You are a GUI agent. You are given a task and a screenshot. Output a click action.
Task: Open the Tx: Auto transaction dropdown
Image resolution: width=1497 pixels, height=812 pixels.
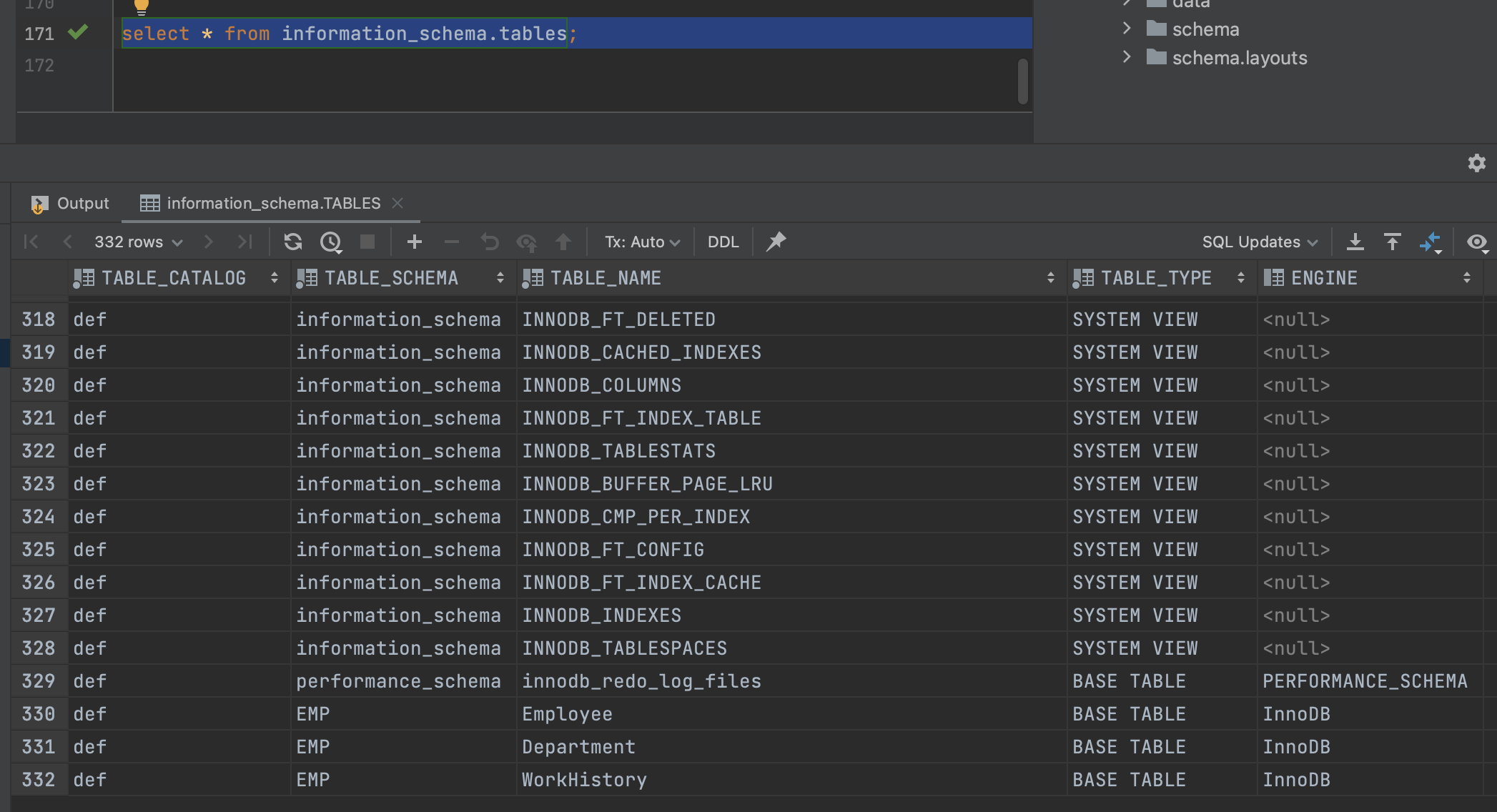point(641,242)
